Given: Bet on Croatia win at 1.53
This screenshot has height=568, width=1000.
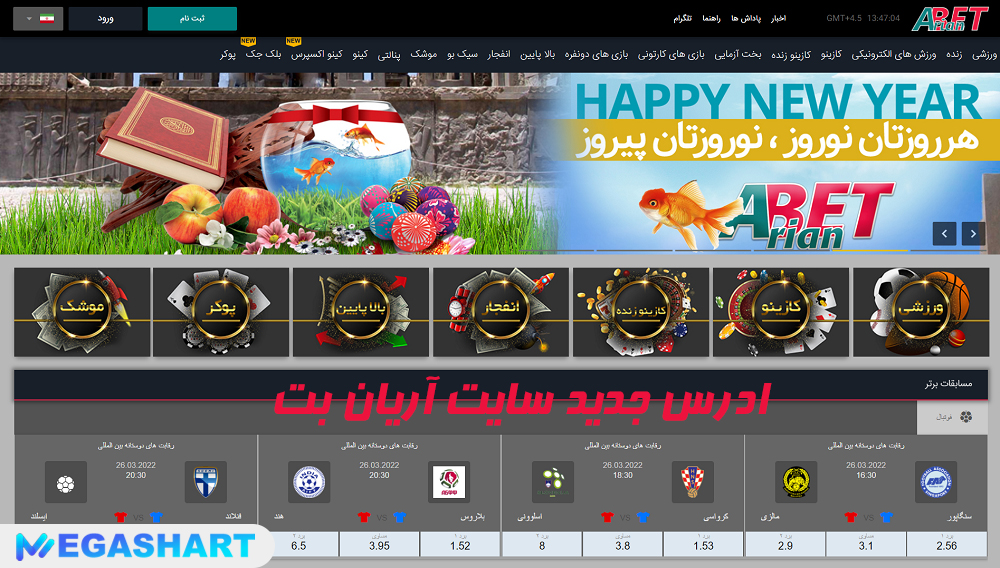Looking at the screenshot, I should (703, 544).
